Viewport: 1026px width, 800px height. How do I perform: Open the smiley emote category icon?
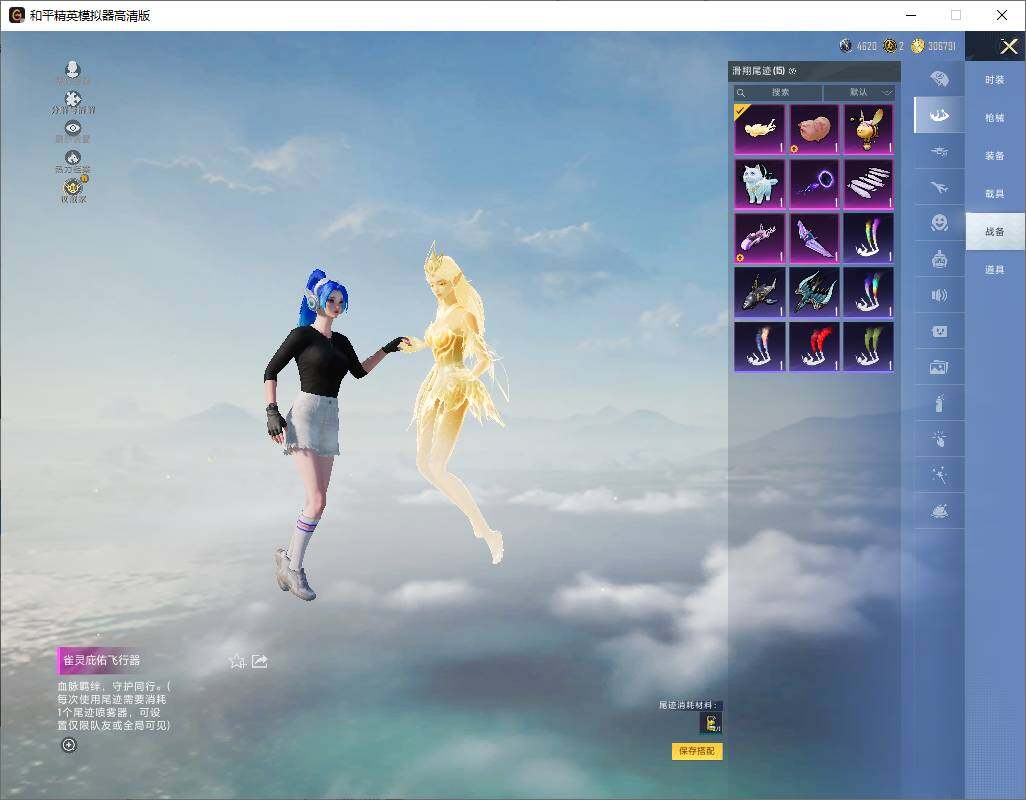click(x=940, y=223)
